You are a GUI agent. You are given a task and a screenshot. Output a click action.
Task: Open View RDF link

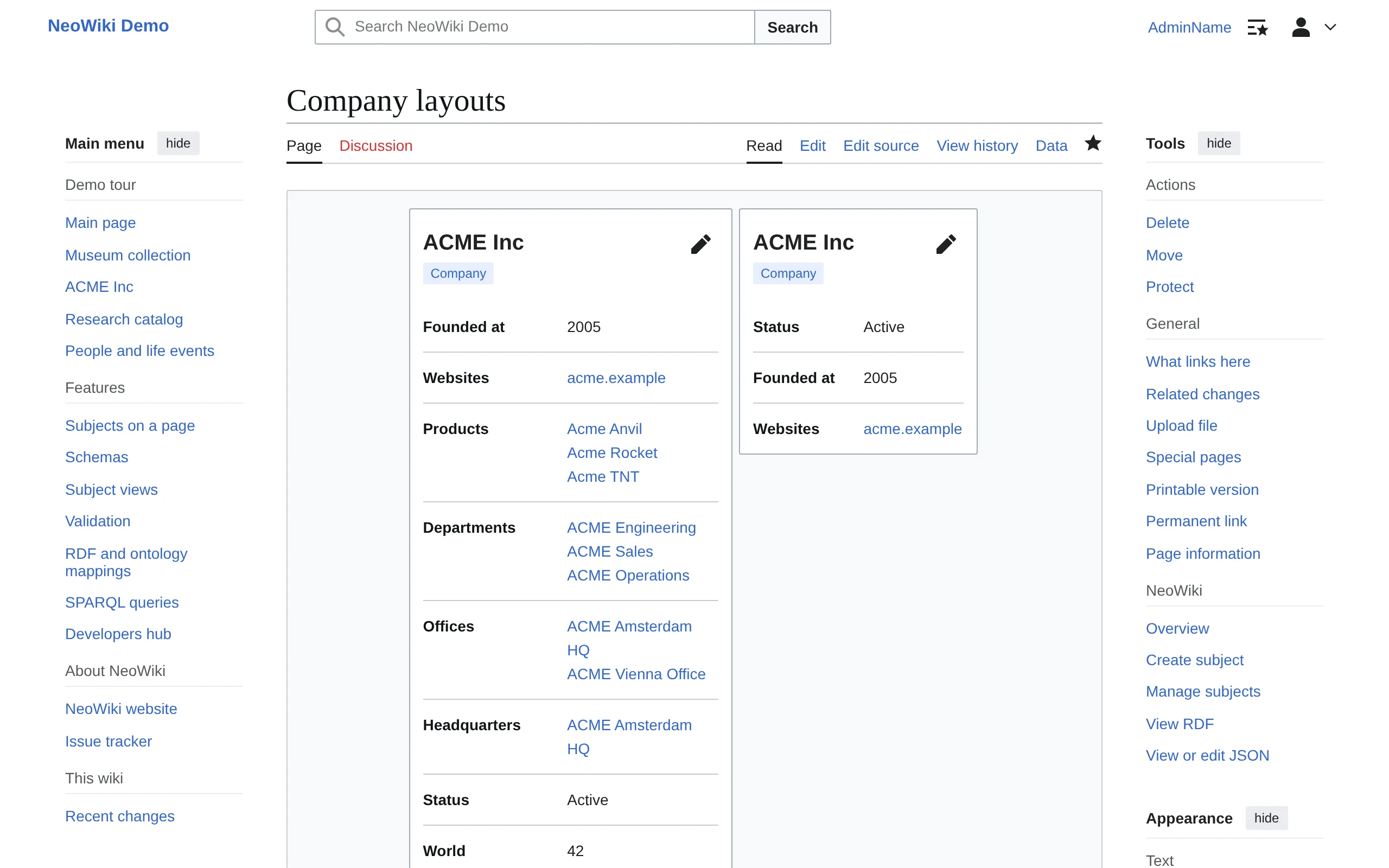click(x=1180, y=724)
